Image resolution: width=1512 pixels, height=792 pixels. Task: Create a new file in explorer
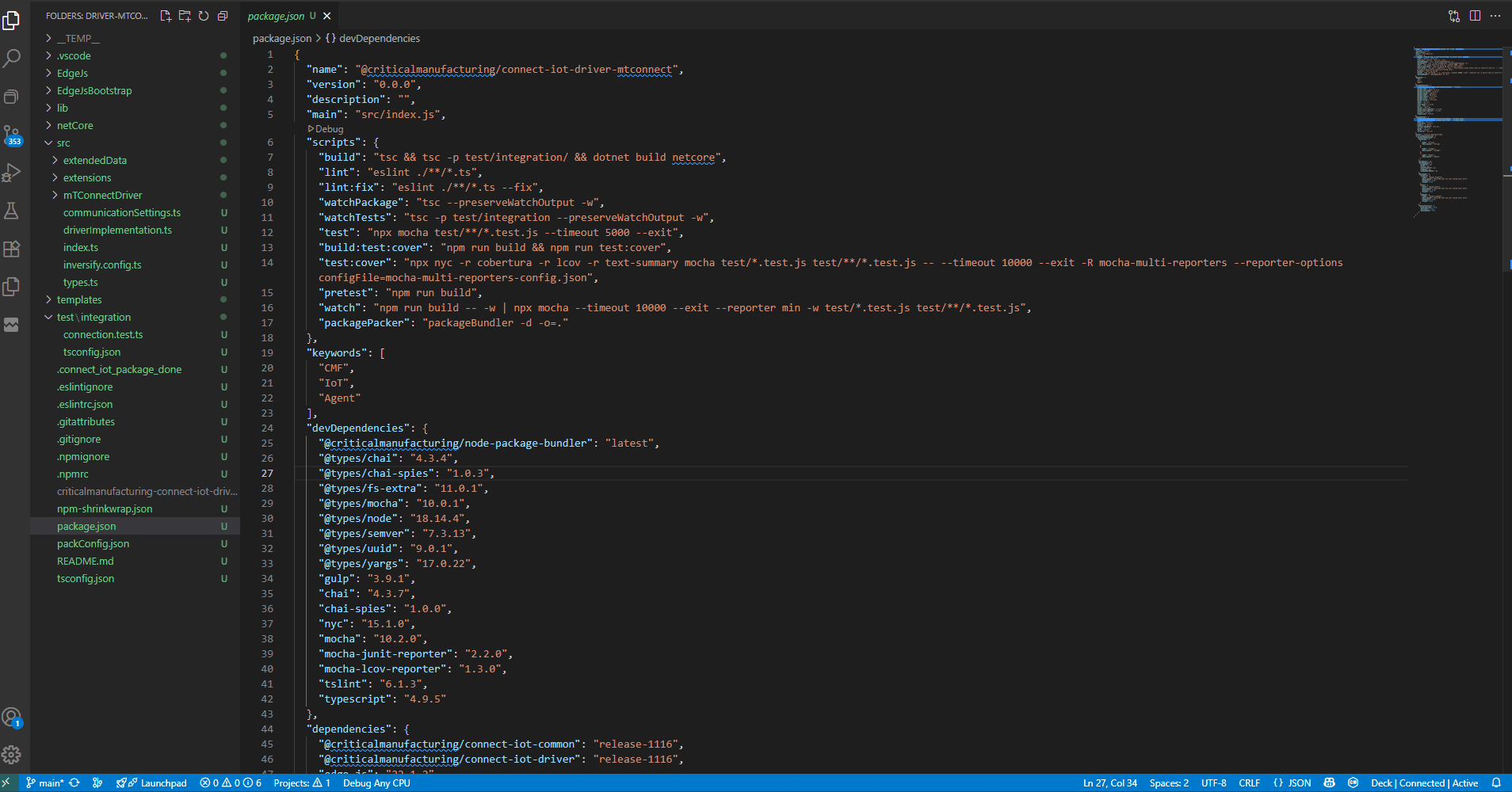click(x=166, y=16)
